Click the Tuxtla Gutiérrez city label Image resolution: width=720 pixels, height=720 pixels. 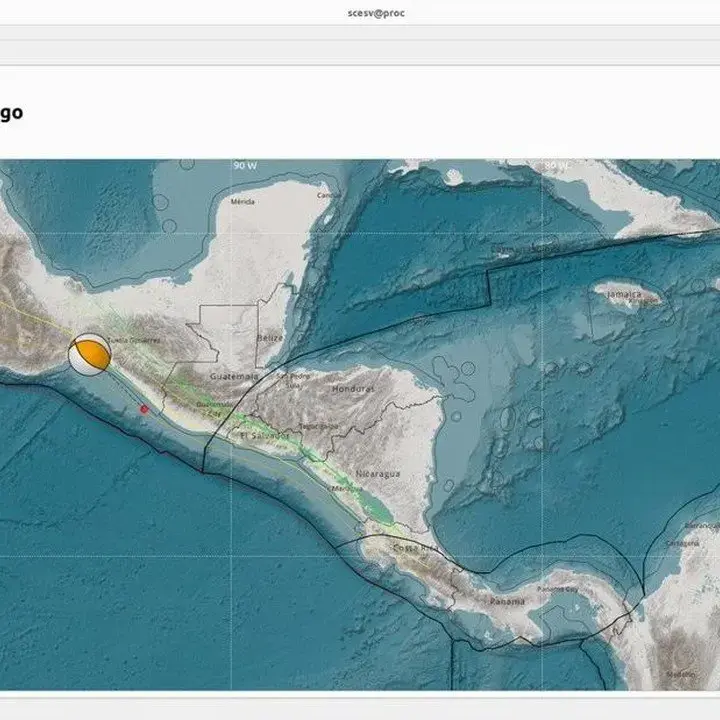tap(134, 340)
